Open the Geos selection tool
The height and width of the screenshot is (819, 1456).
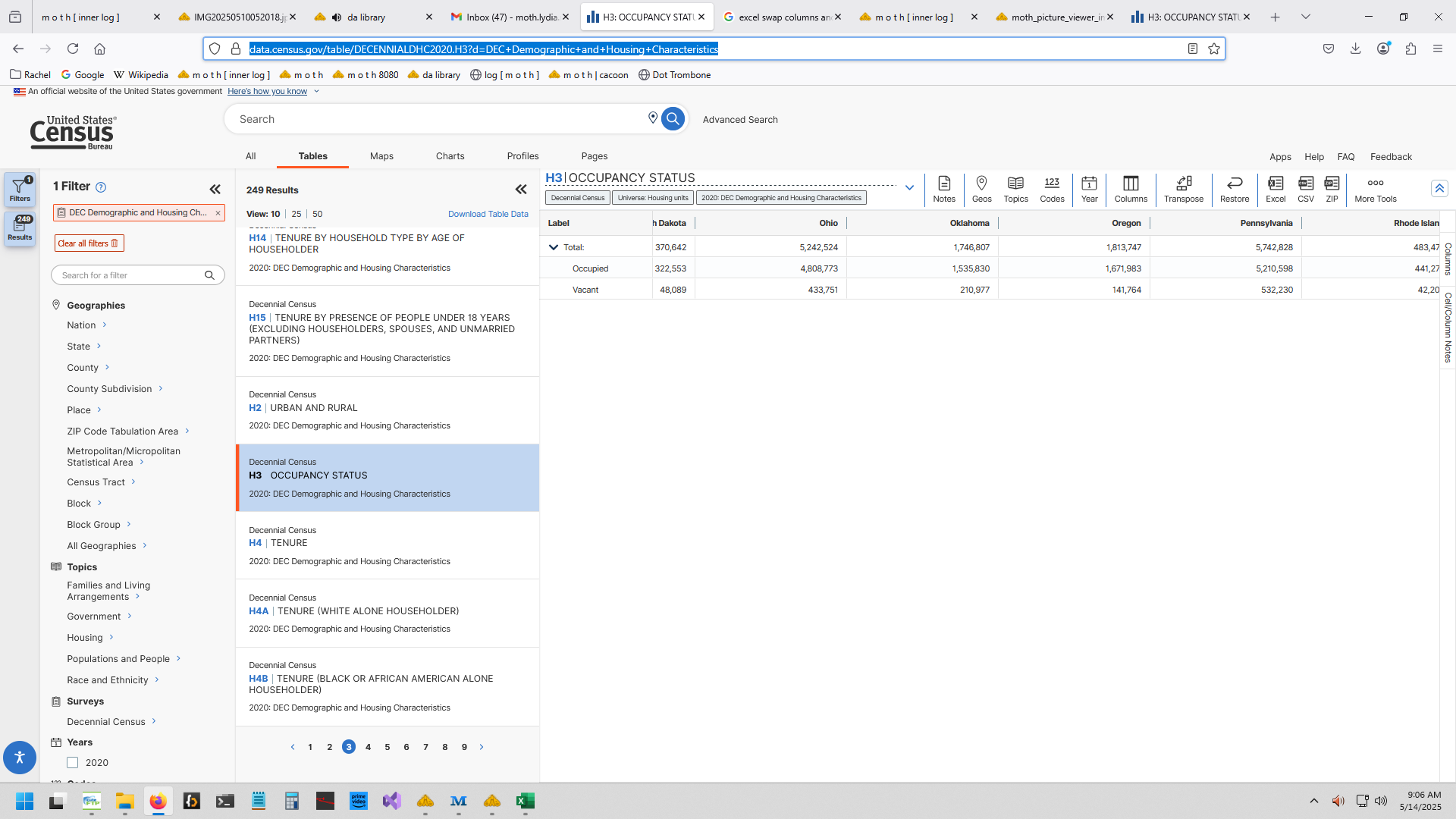coord(981,189)
